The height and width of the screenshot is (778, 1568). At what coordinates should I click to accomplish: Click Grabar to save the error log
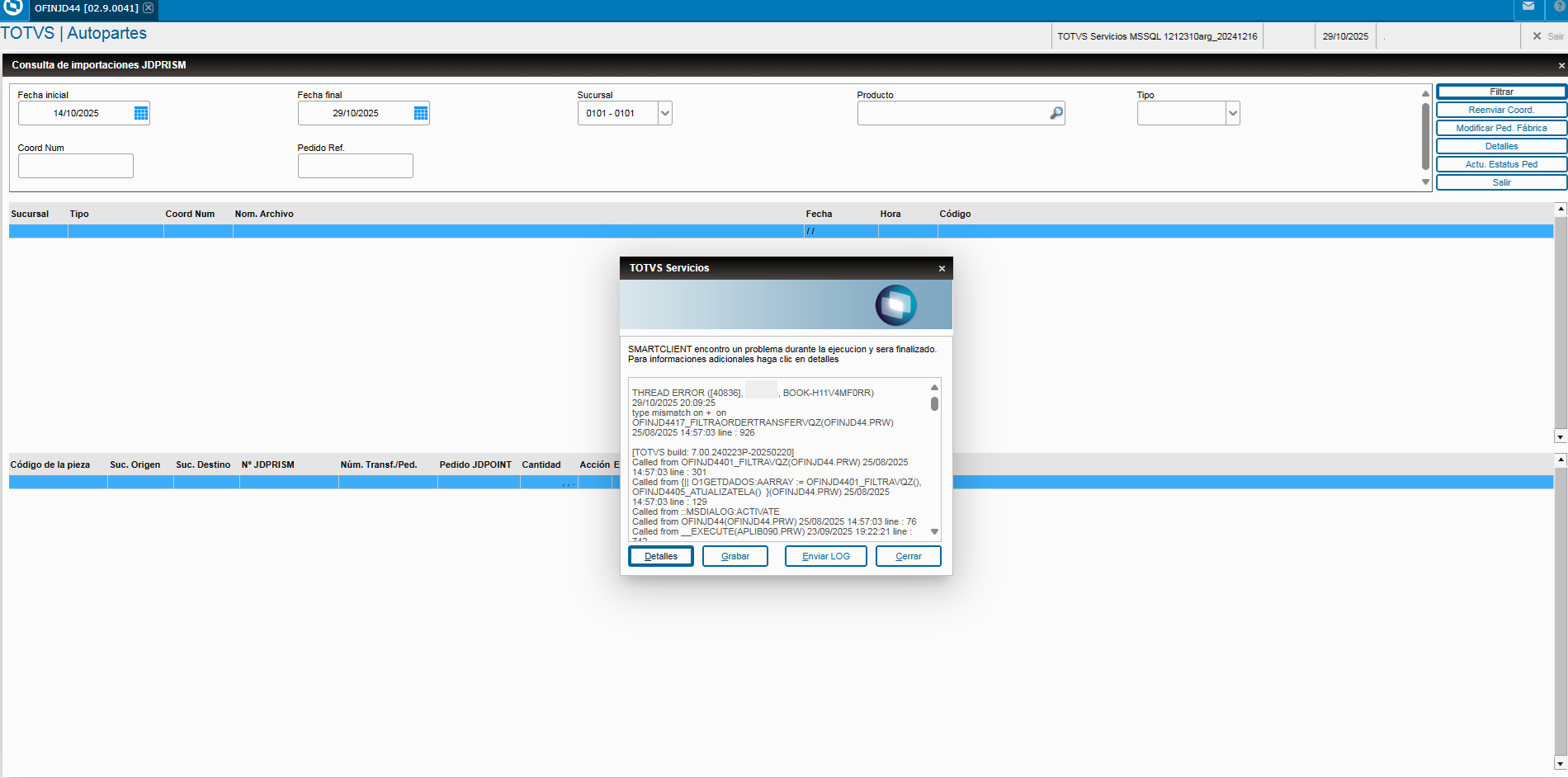coord(735,556)
